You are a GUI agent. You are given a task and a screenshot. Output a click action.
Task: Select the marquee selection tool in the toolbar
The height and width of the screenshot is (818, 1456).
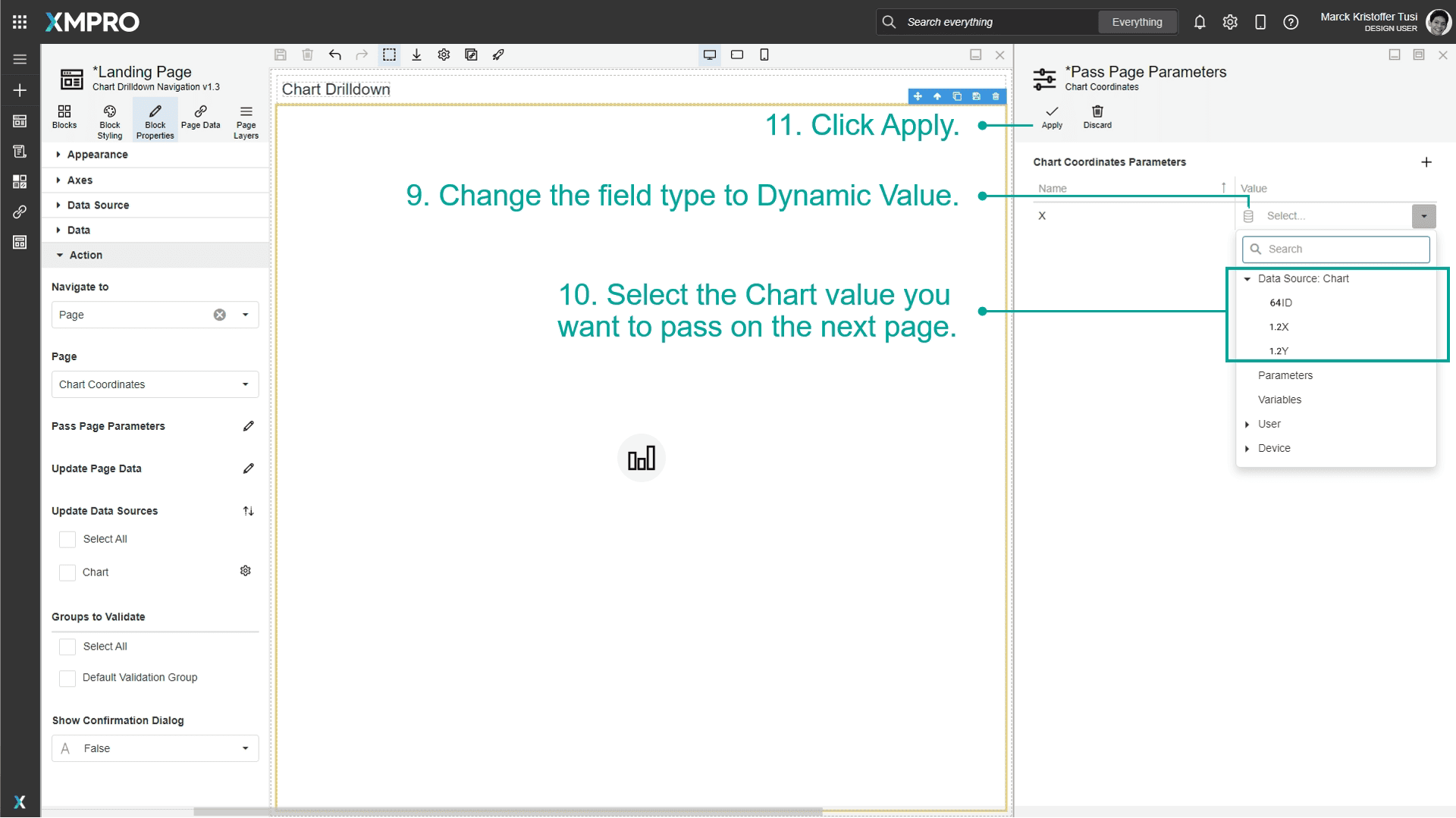coord(389,55)
